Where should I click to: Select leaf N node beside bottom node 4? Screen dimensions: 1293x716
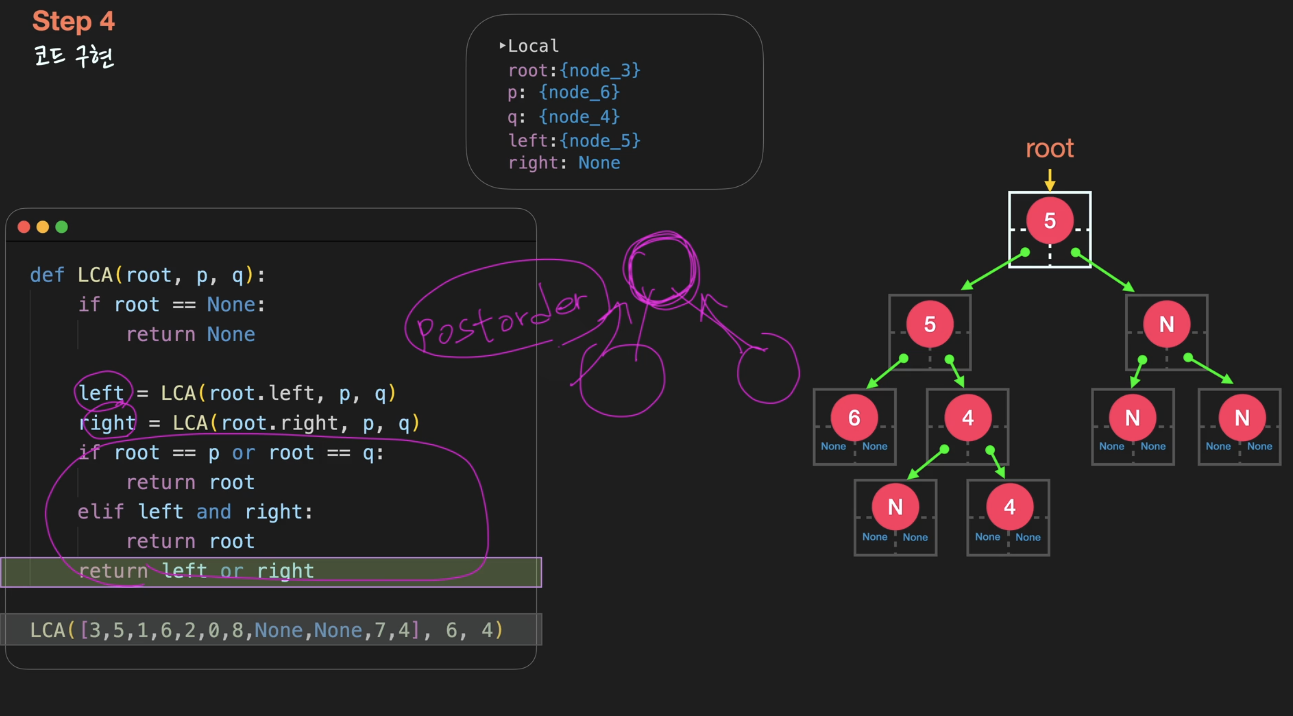point(895,507)
